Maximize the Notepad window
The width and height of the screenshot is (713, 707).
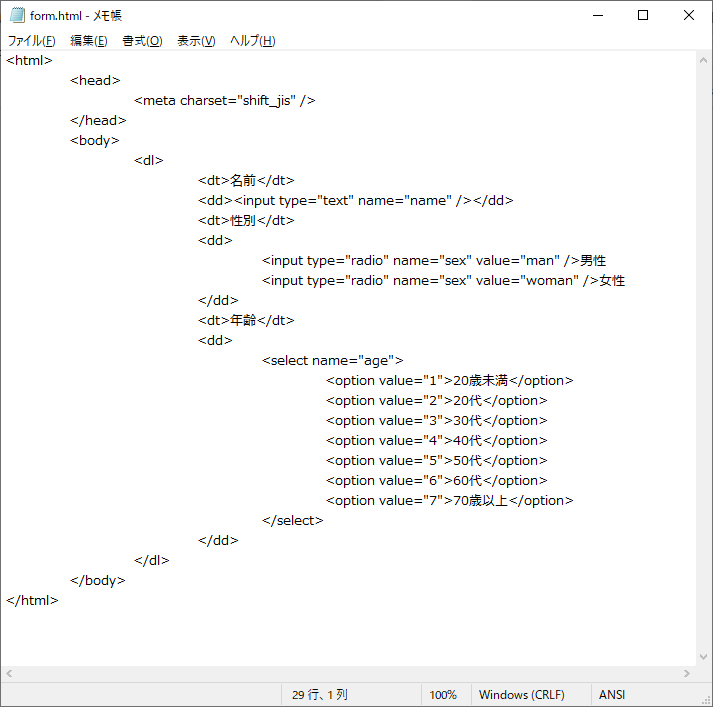coord(643,15)
